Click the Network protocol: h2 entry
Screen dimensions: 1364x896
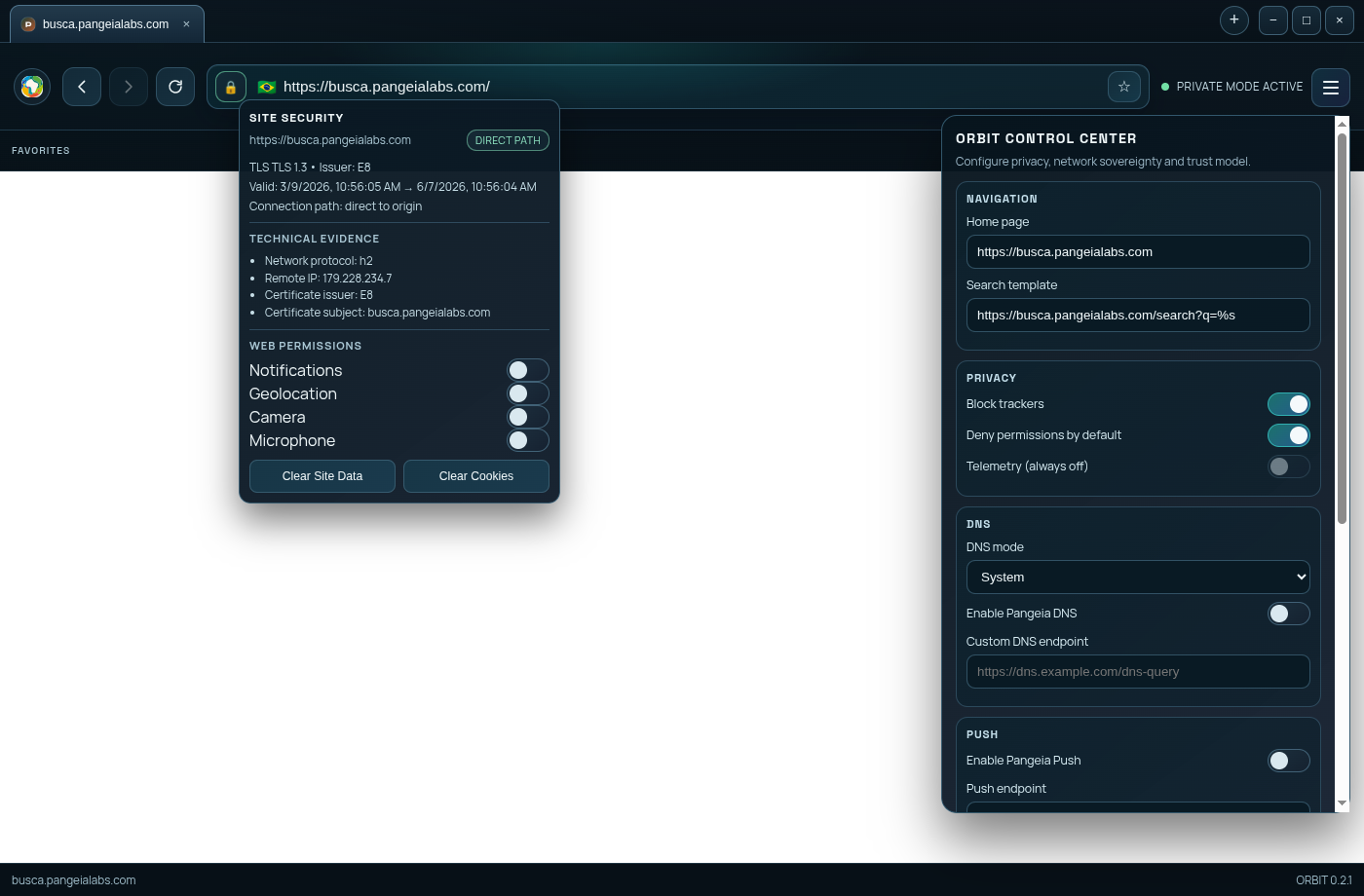pyautogui.click(x=319, y=261)
